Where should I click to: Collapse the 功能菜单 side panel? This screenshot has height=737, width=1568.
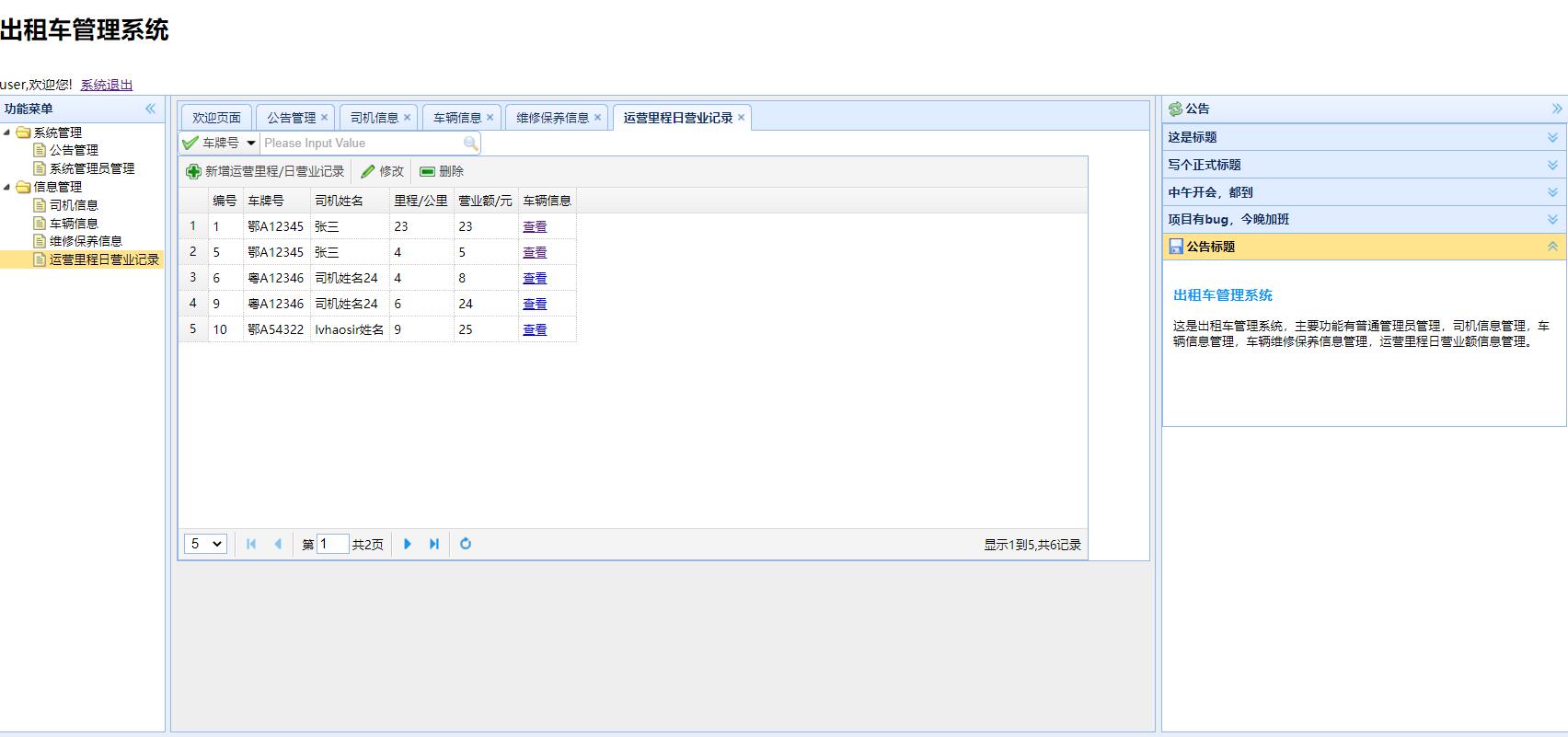point(150,109)
